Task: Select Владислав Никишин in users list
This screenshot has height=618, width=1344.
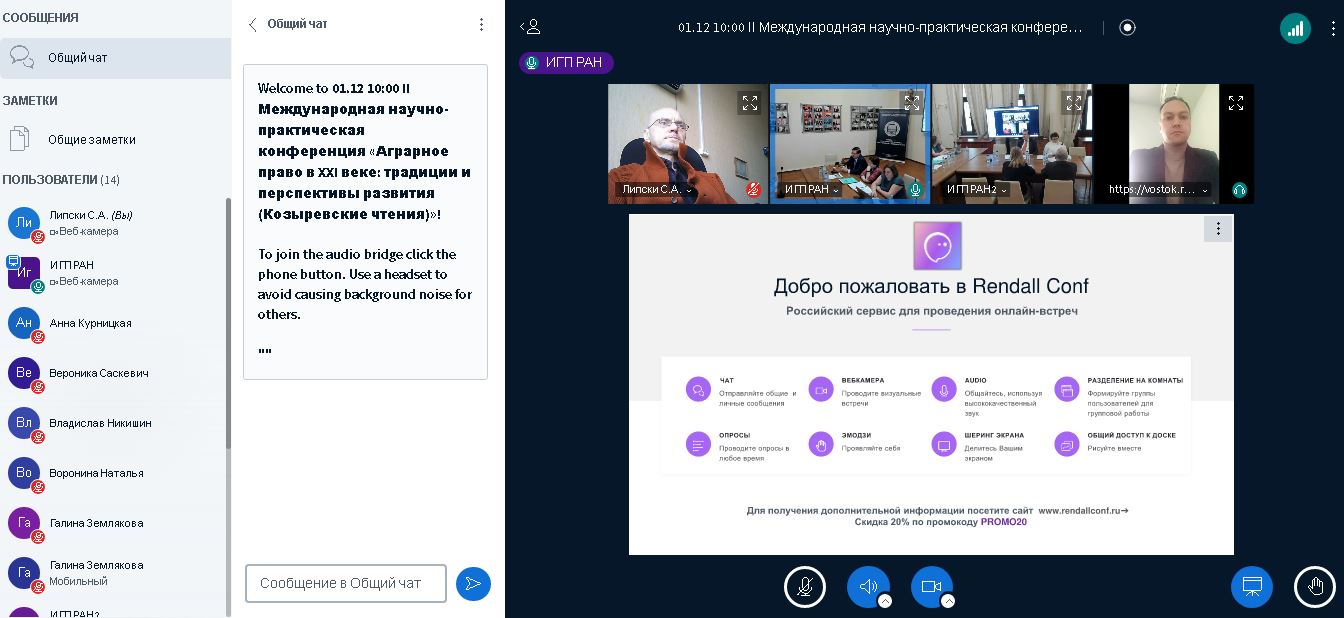Action: pos(113,423)
